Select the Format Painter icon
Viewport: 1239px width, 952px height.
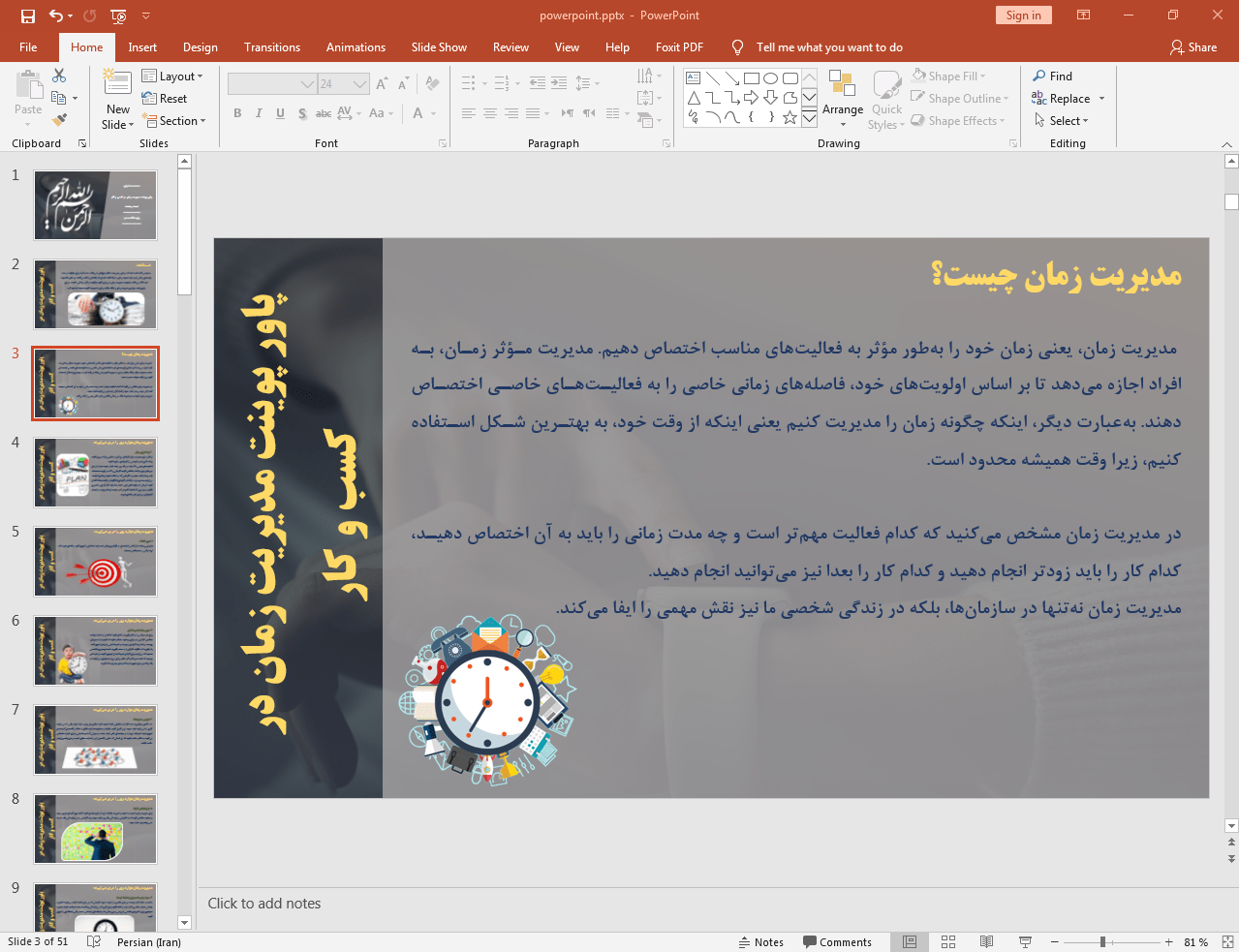[x=59, y=120]
